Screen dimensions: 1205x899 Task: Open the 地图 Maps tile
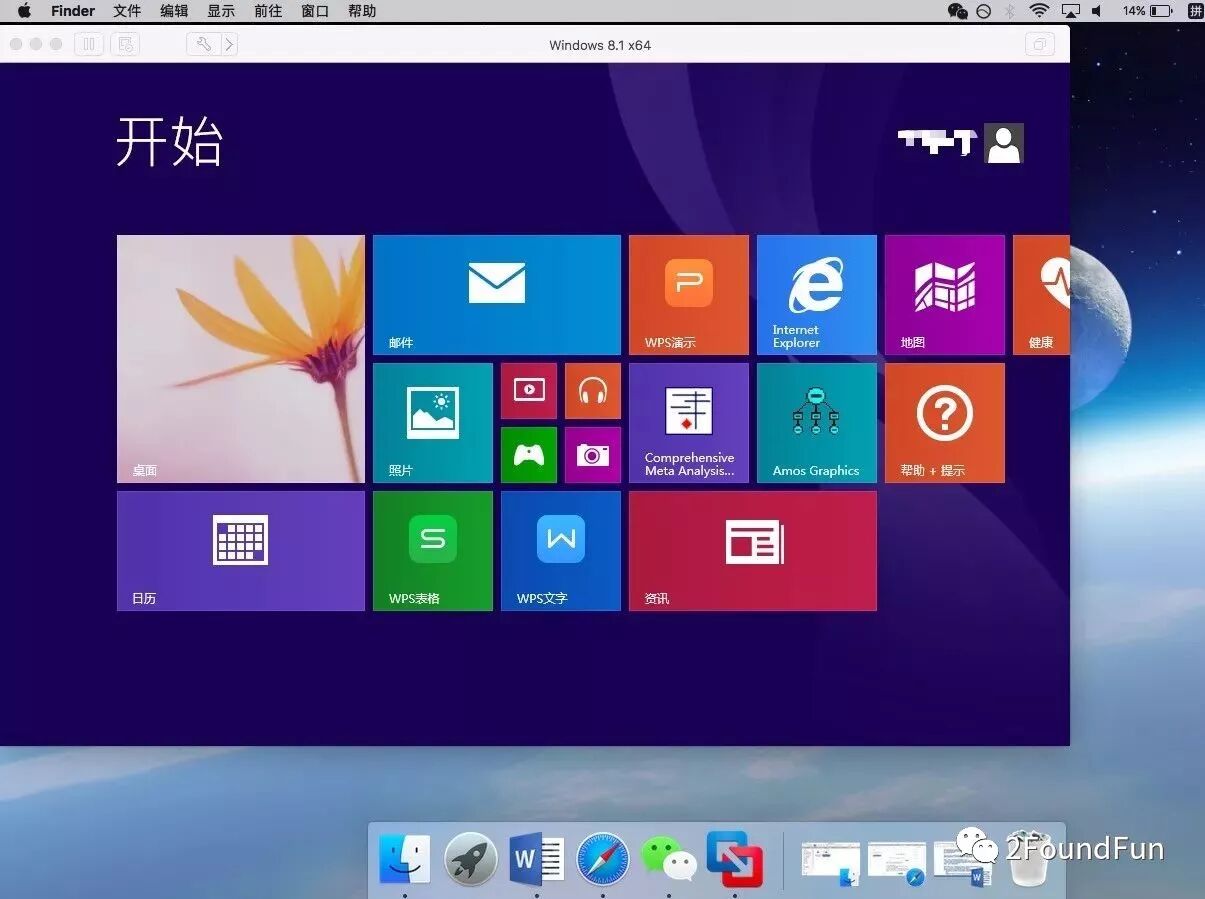pos(945,295)
